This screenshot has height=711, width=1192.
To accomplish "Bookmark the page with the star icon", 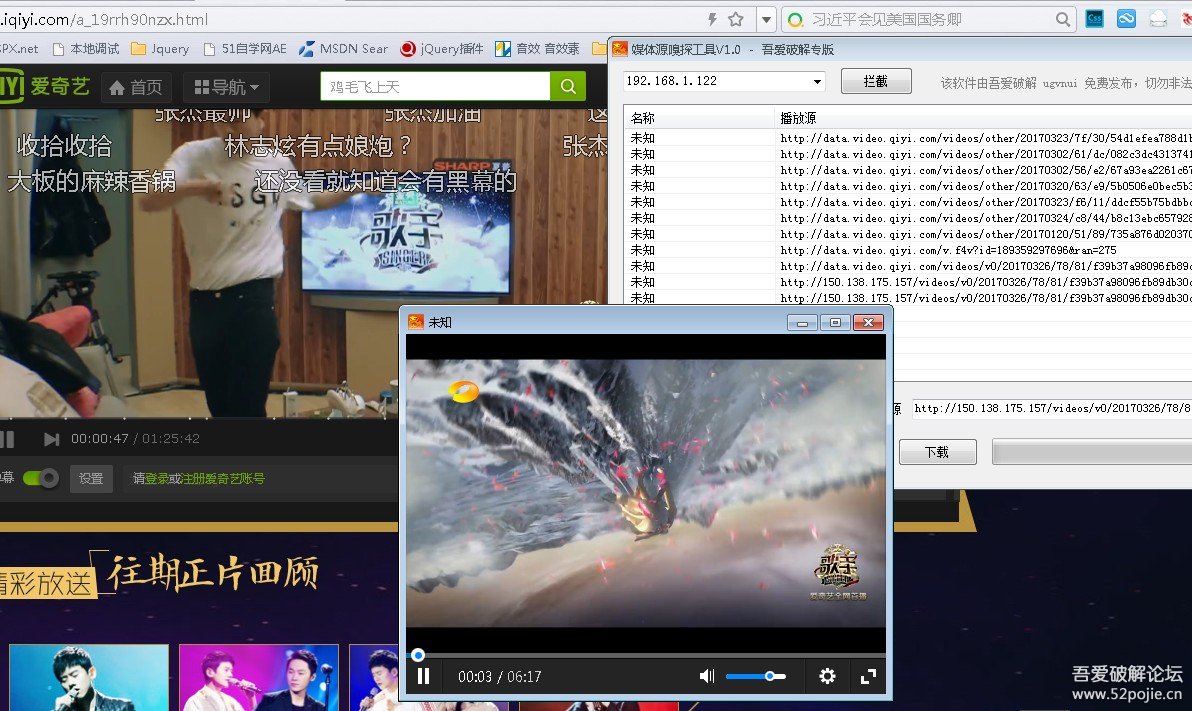I will pos(736,19).
